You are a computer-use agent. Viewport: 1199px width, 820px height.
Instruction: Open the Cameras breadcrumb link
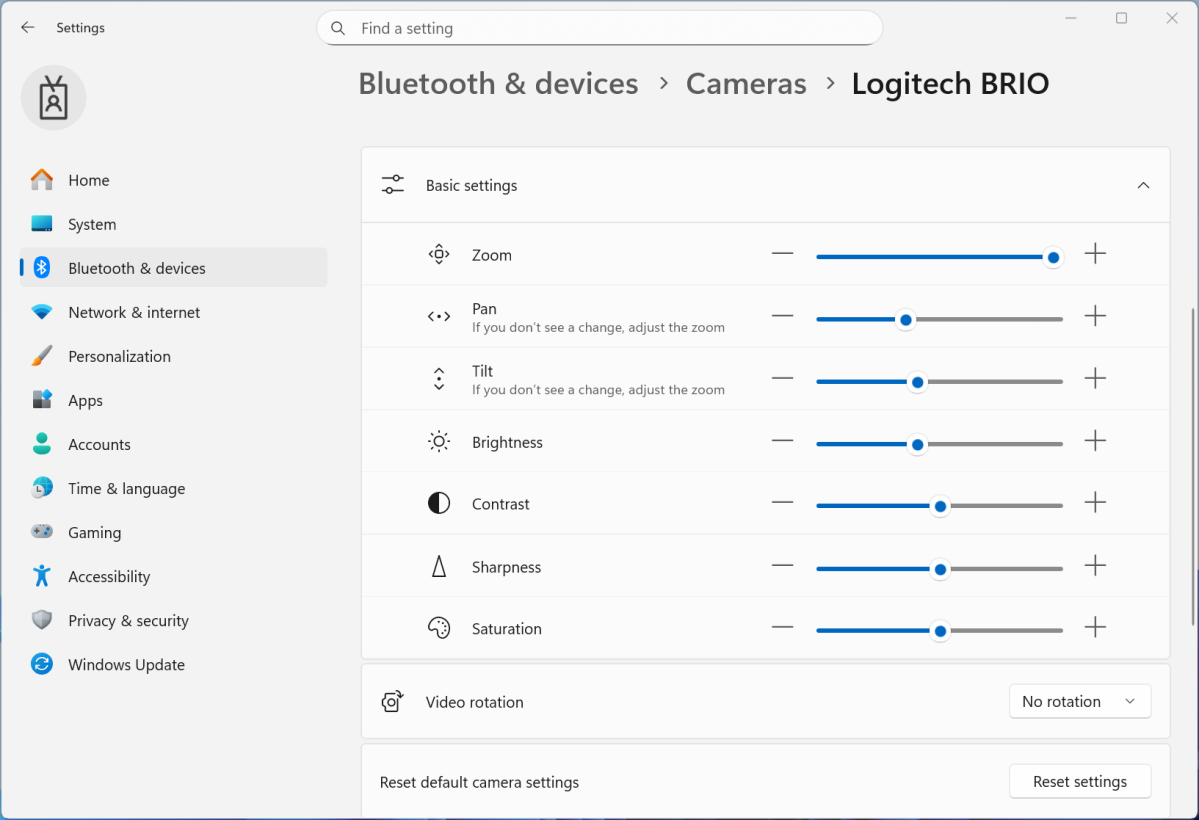point(745,84)
